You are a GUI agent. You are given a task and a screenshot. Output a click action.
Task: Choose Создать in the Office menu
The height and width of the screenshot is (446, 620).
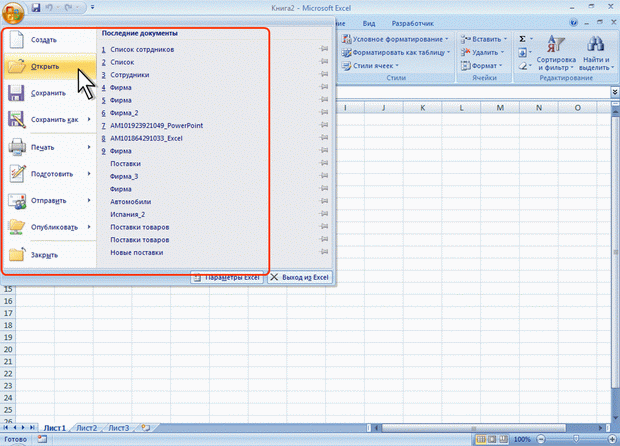click(x=50, y=40)
